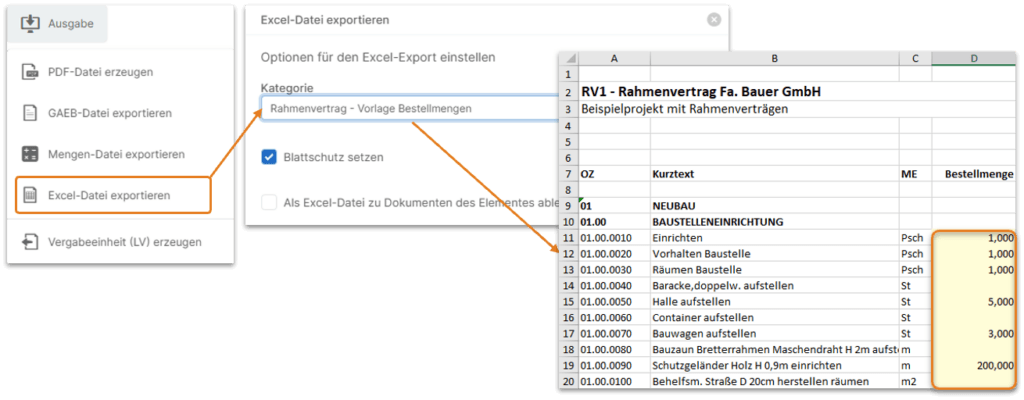
Task: Click the GAEB-Datei exportieren document icon
Action: pyautogui.click(x=30, y=112)
